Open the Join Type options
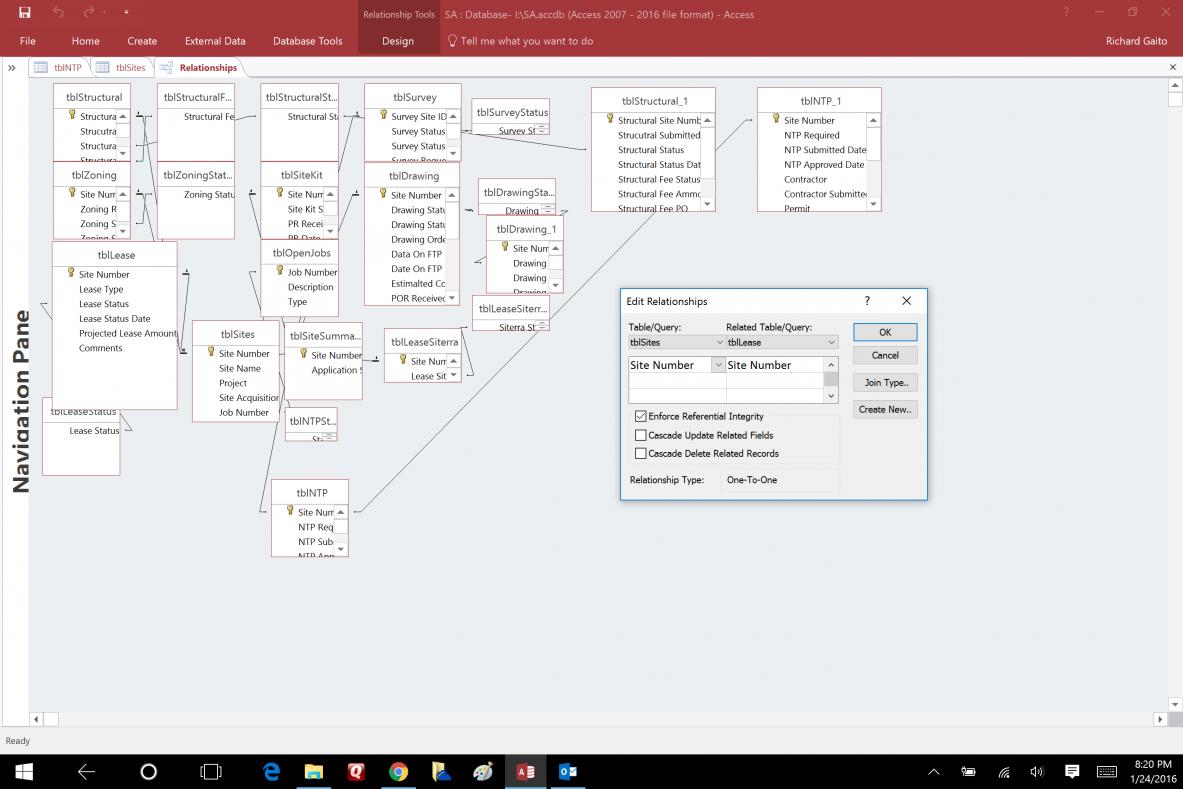1183x789 pixels. click(x=885, y=382)
